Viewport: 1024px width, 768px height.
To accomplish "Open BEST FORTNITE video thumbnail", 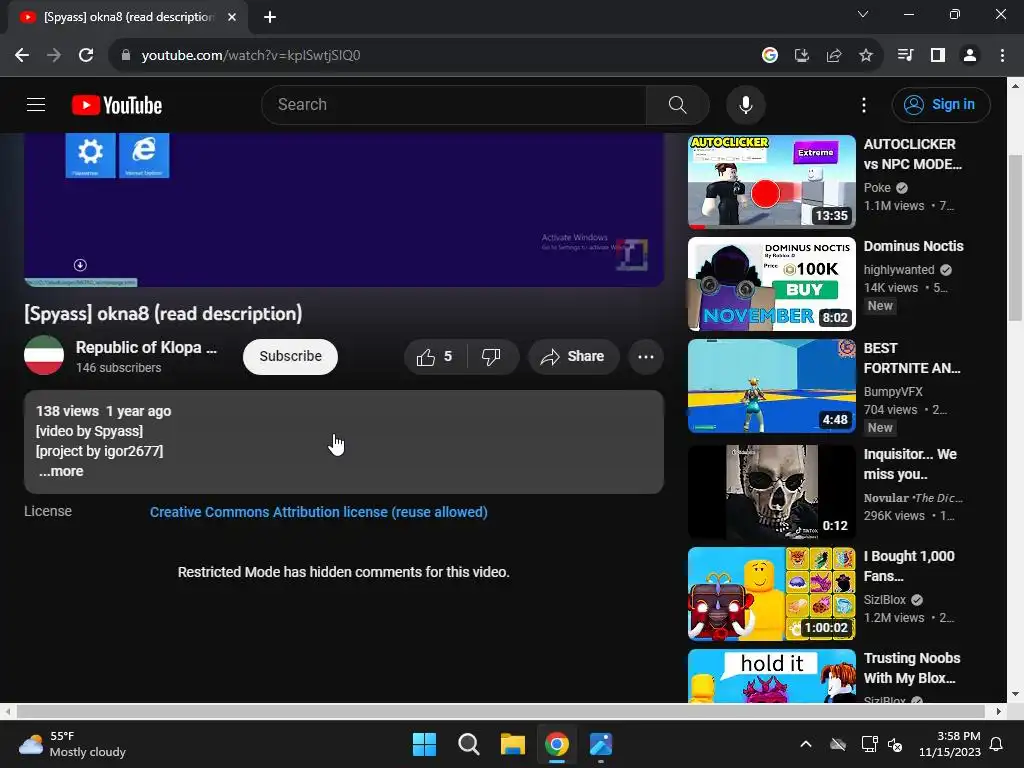I will click(x=771, y=386).
